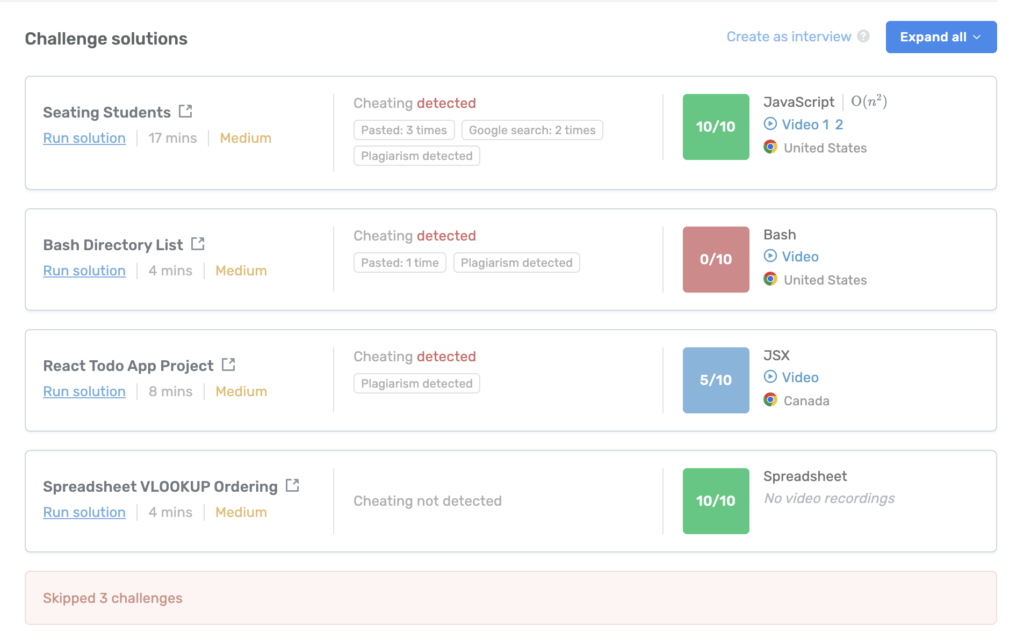Viewport: 1024px width, 641px height.
Task: Click React Todo App Project title
Action: 128,366
